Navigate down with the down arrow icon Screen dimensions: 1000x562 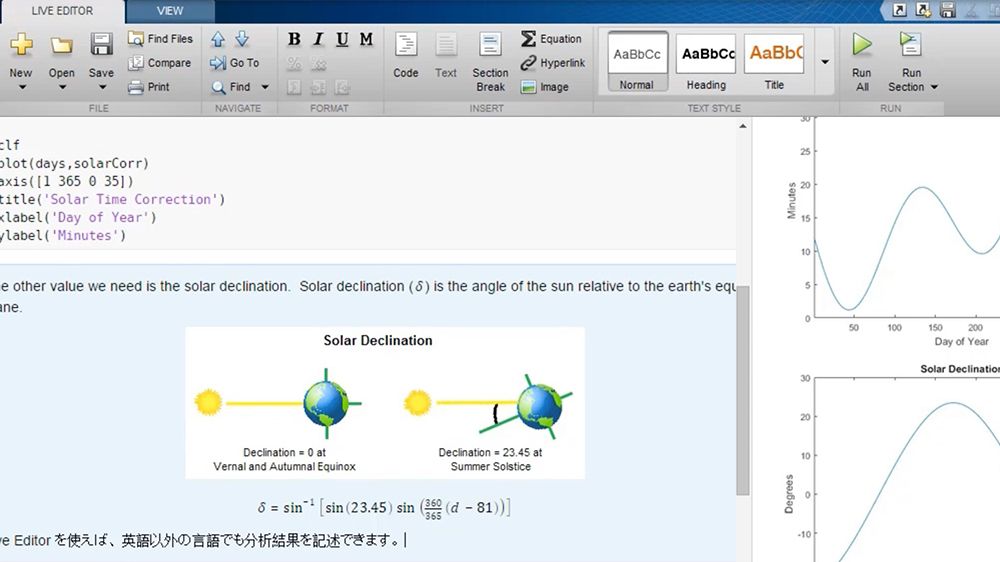click(x=242, y=39)
